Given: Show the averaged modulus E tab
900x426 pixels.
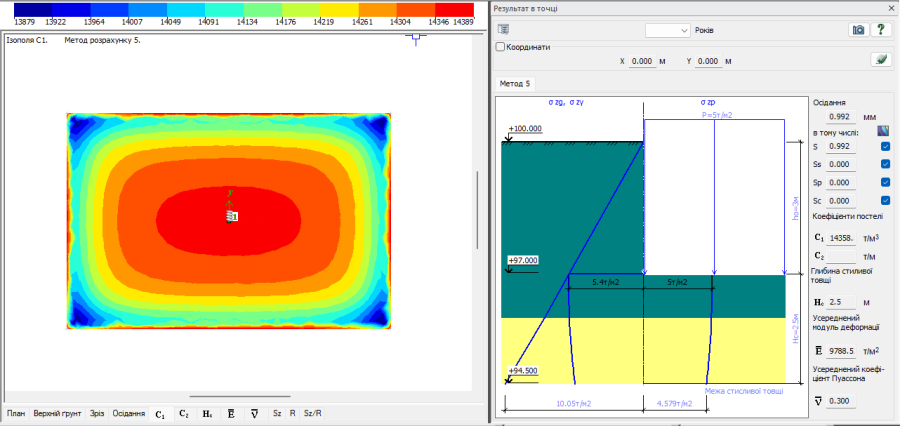Looking at the screenshot, I should click(231, 413).
